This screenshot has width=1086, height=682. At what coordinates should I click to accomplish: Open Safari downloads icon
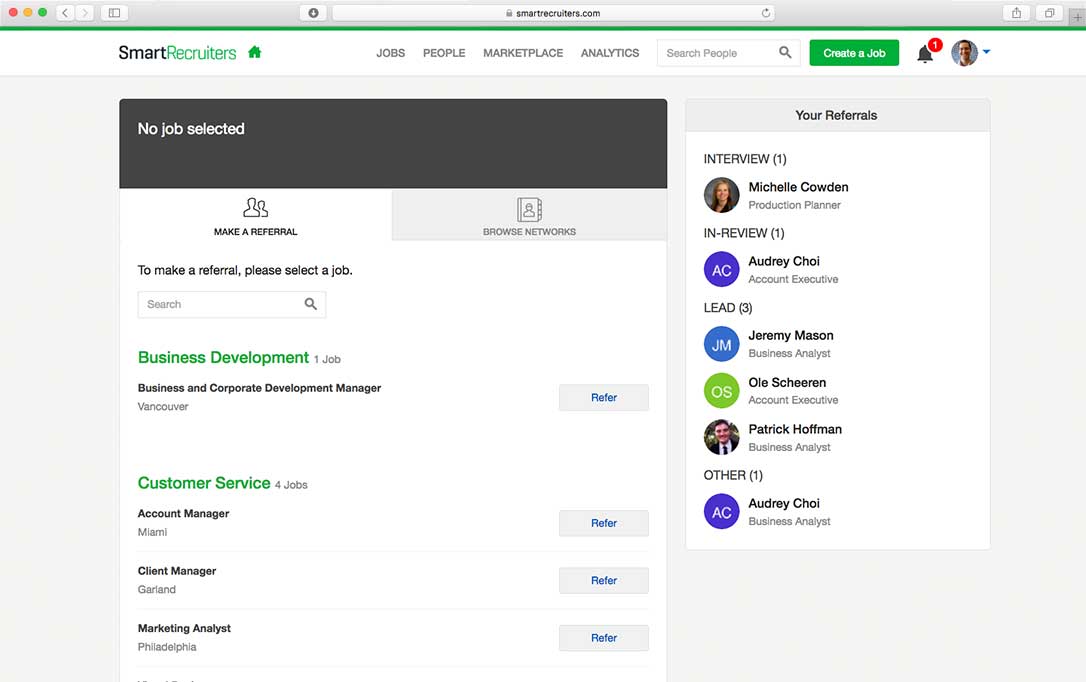313,13
